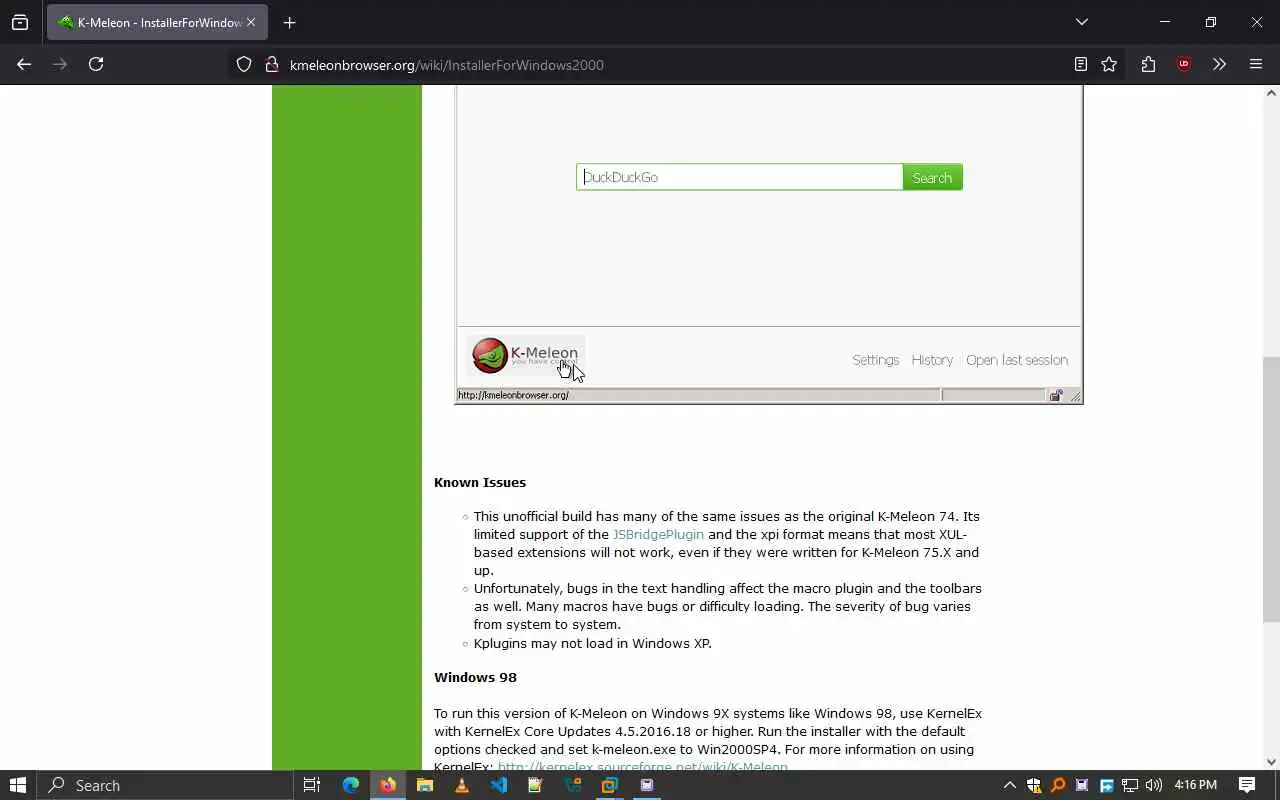Click the DuckDuckGo search field in screenshot
1280x800 pixels.
coord(739,177)
